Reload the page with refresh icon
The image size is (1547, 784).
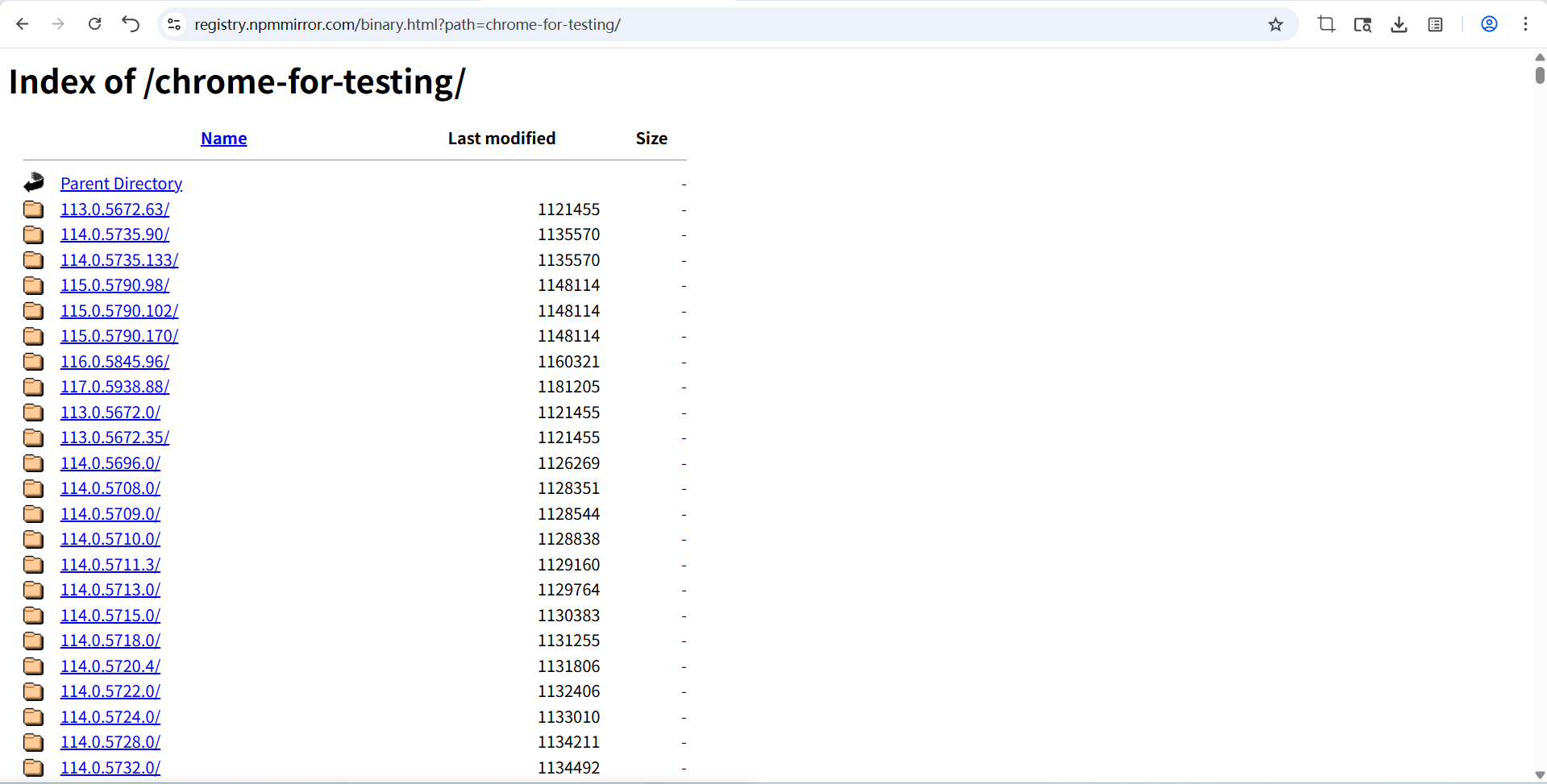[94, 24]
